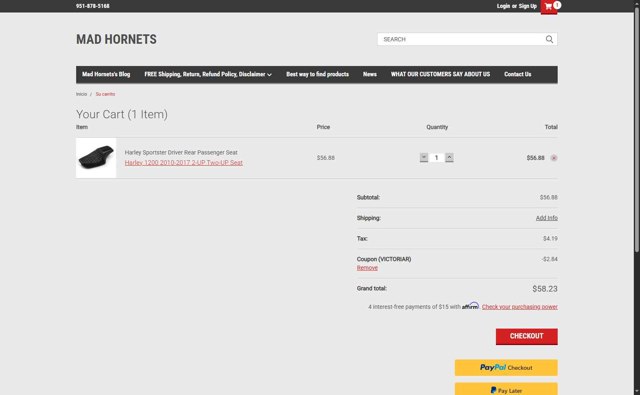Click the Sign Up link
The width and height of the screenshot is (640, 395).
tap(527, 6)
